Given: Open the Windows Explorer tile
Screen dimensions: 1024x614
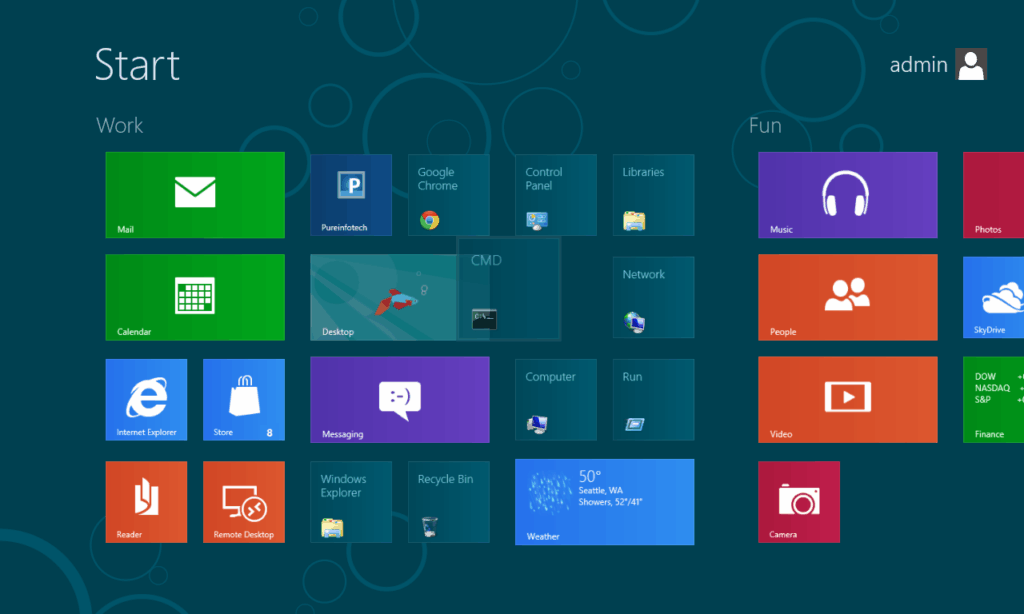Looking at the screenshot, I should pos(351,502).
